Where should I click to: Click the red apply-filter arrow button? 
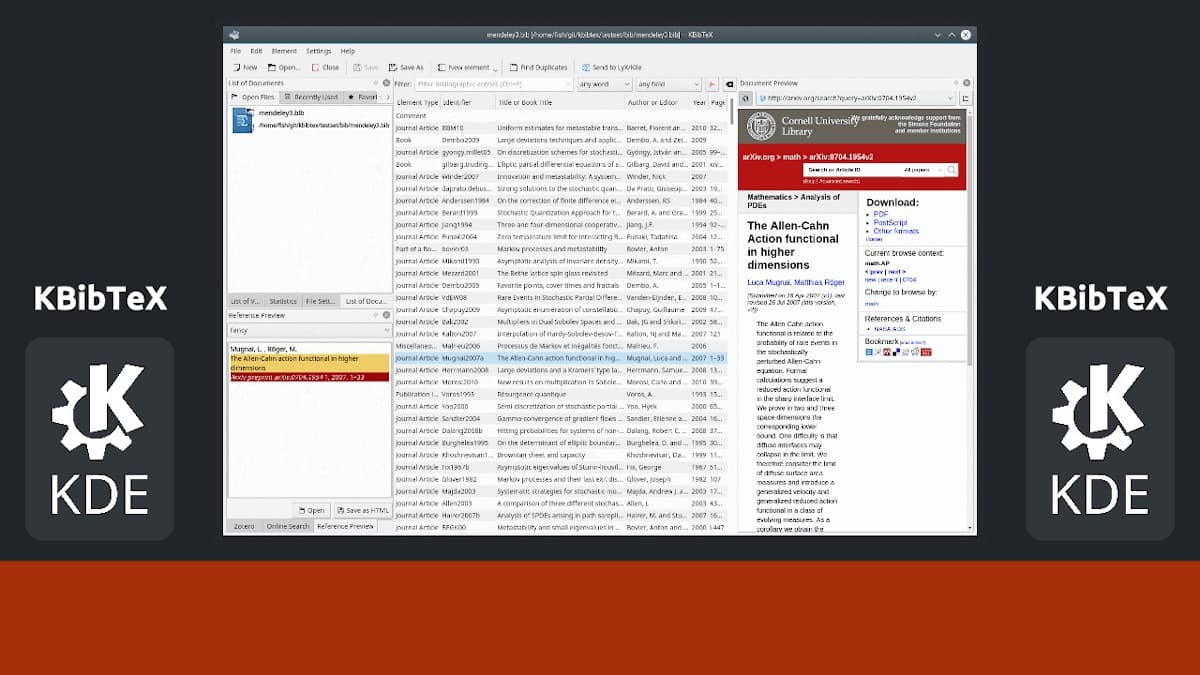point(712,84)
